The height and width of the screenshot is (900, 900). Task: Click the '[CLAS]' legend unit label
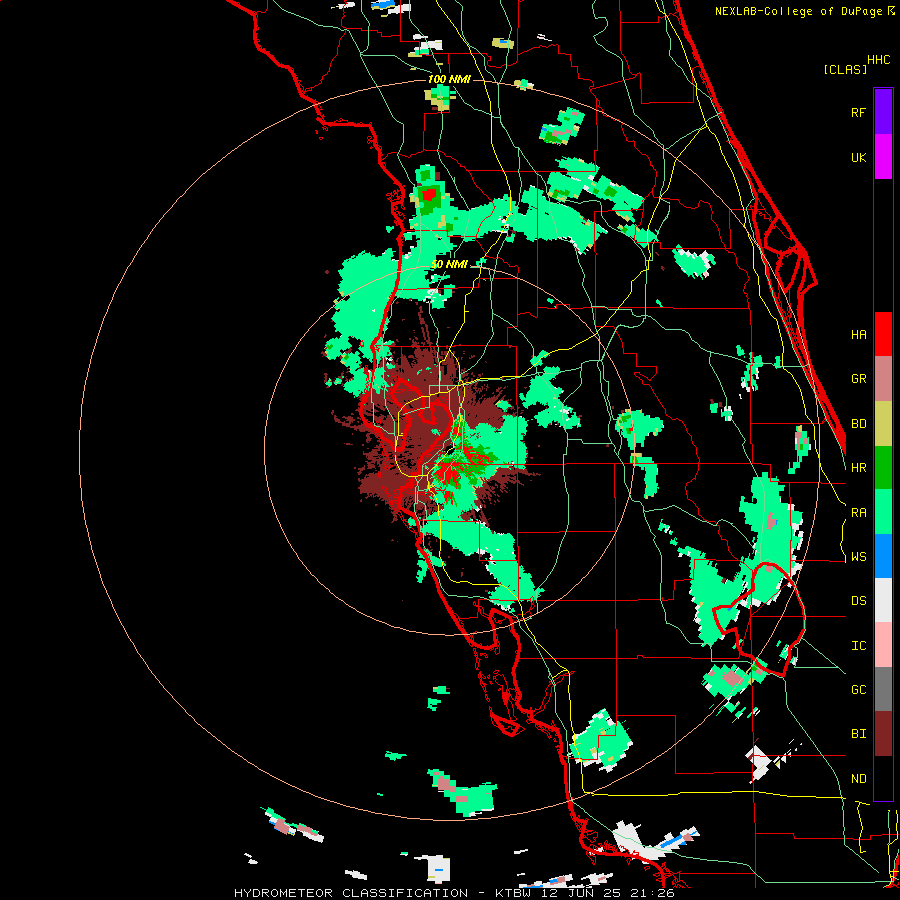(845, 69)
